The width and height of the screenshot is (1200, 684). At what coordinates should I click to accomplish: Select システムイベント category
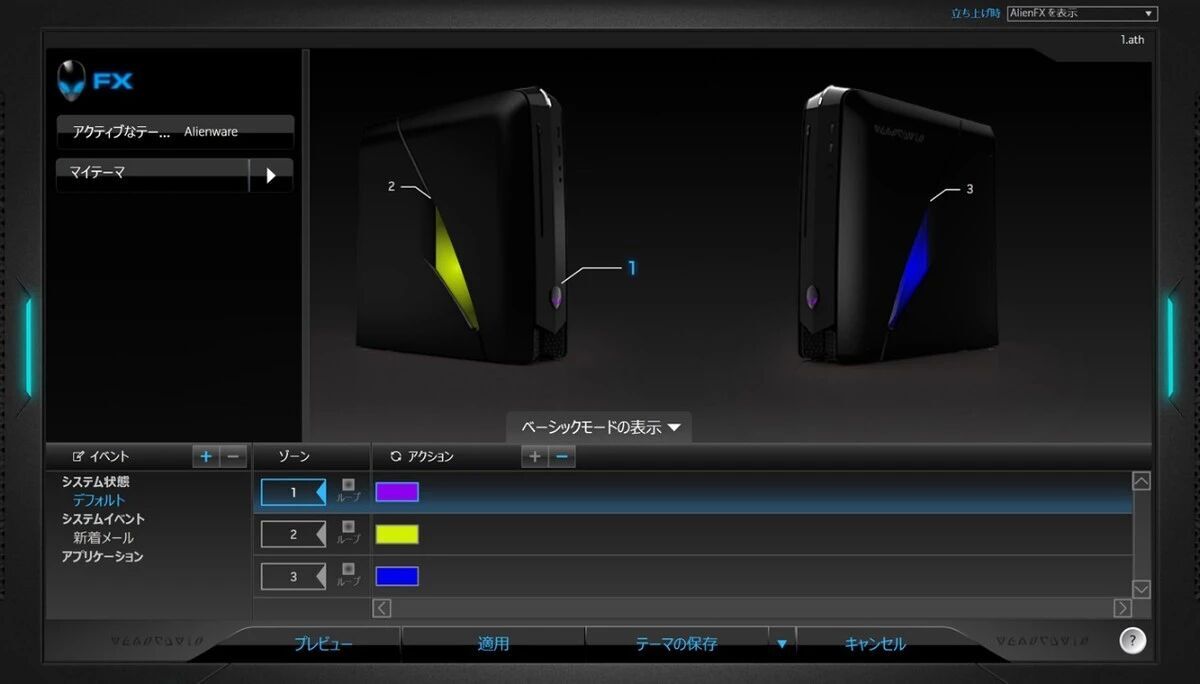(x=103, y=519)
